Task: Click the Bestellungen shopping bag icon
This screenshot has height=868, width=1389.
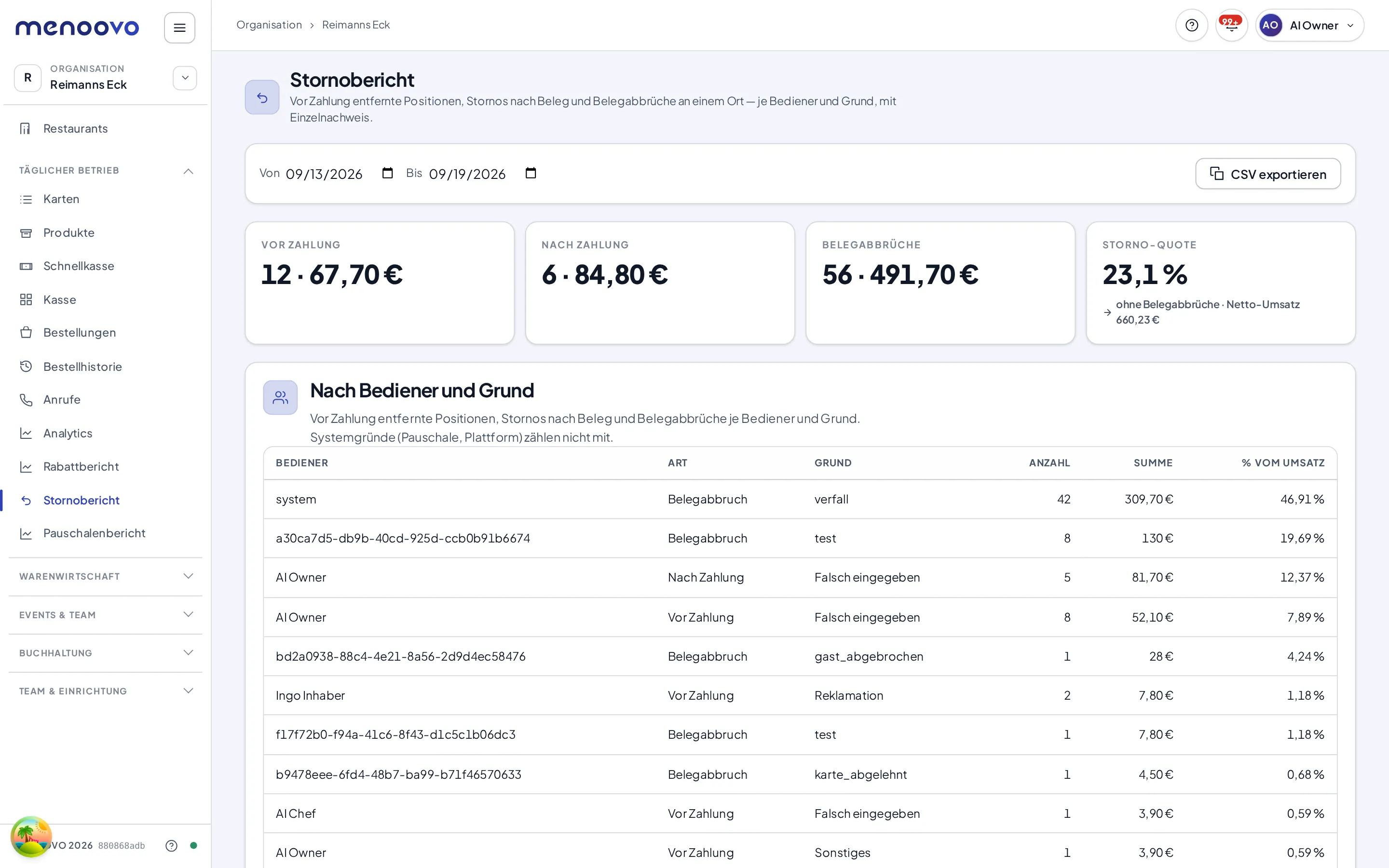Action: click(26, 332)
